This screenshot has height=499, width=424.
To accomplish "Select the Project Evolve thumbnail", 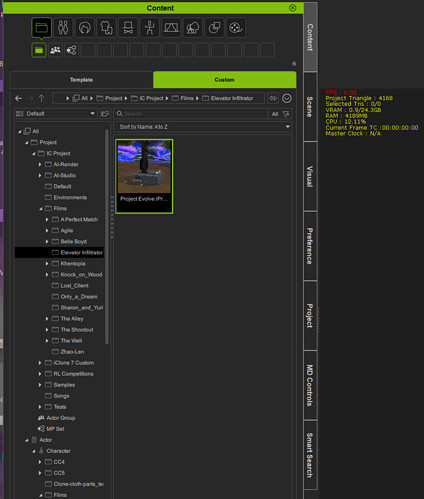I will [x=144, y=176].
